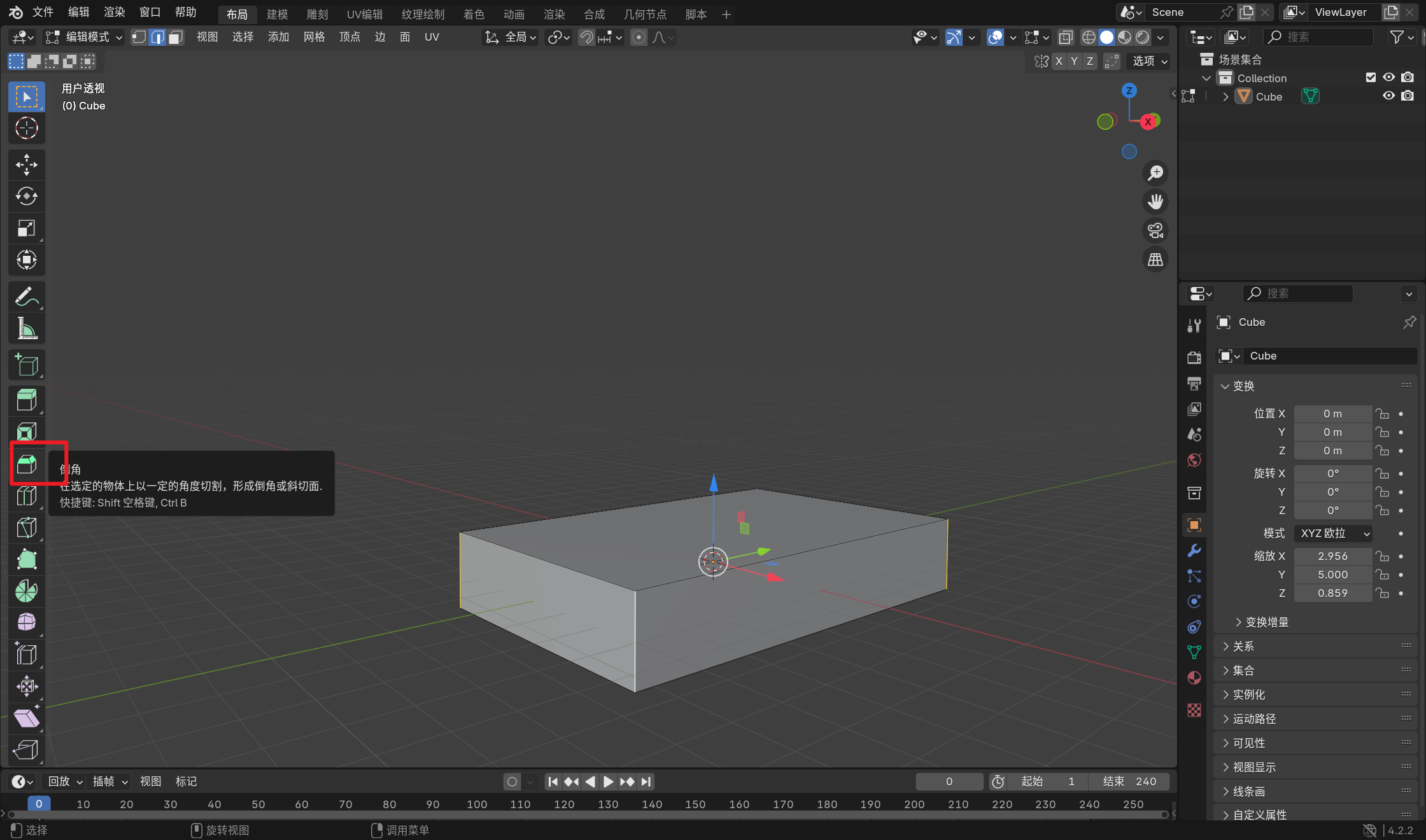Viewport: 1426px width, 840px height.
Task: Click the 3D Cursor tool
Action: point(26,128)
